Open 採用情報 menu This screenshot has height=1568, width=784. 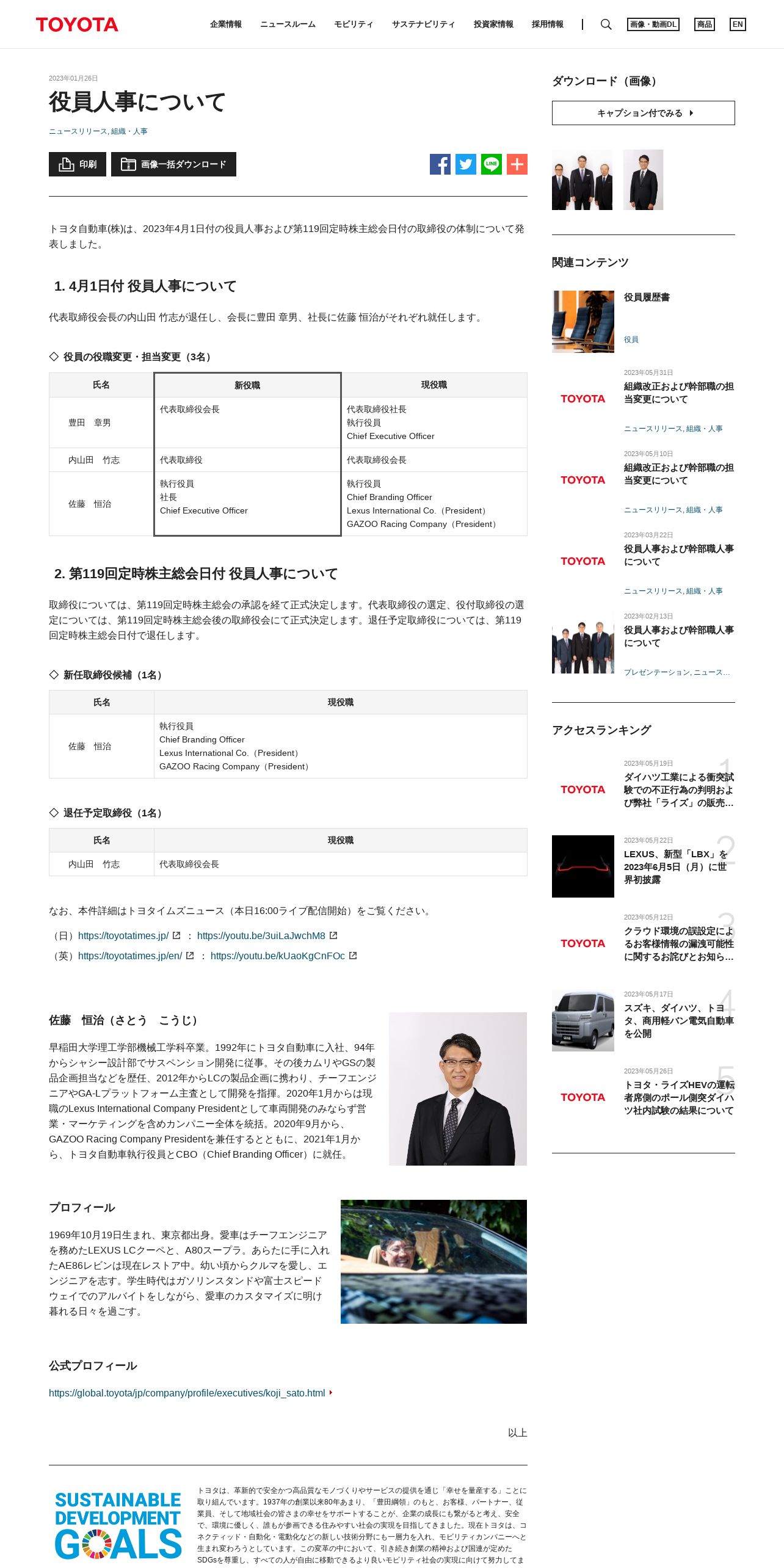[x=548, y=24]
